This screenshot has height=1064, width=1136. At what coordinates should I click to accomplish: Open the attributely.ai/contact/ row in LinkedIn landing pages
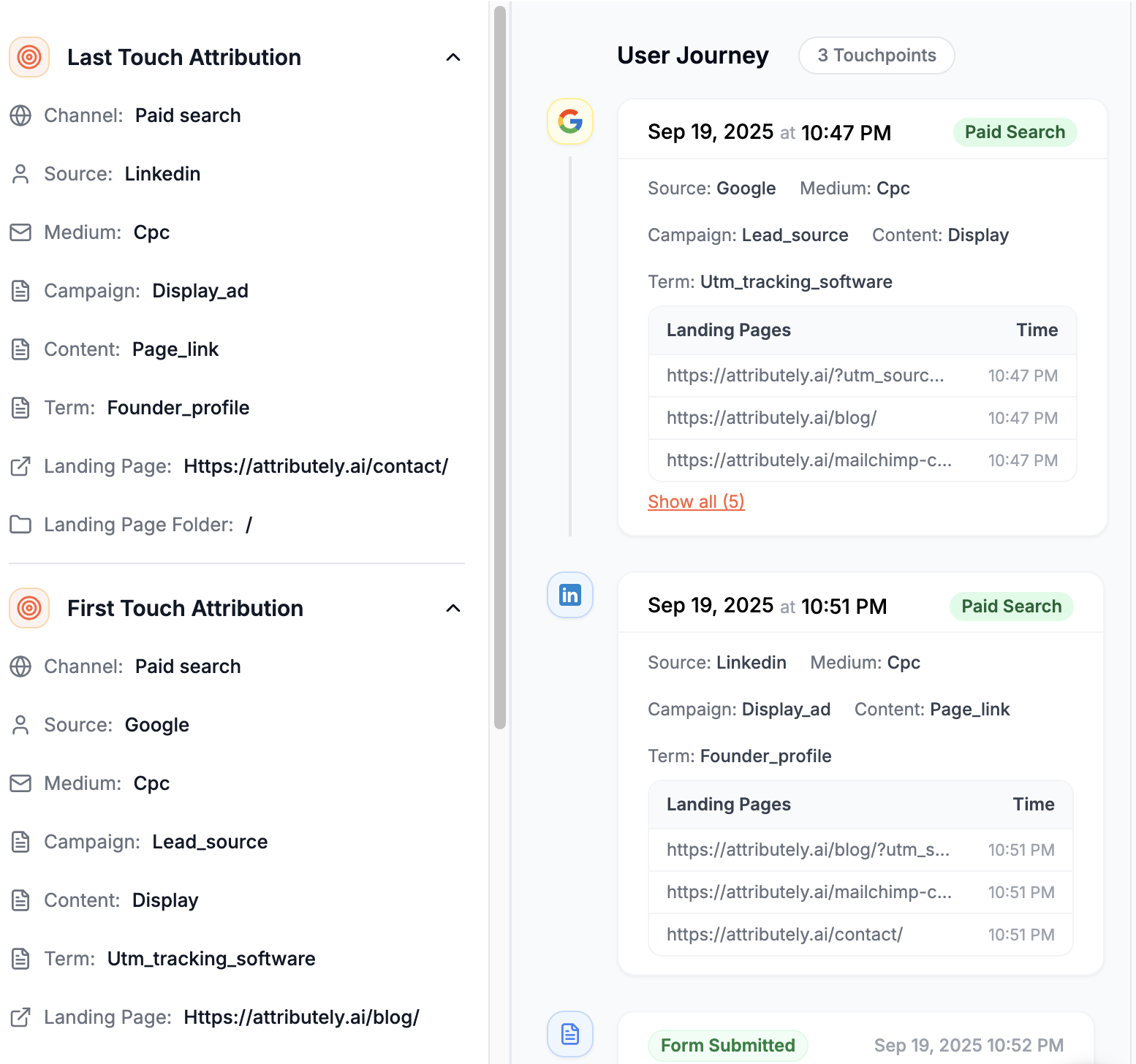click(x=784, y=935)
